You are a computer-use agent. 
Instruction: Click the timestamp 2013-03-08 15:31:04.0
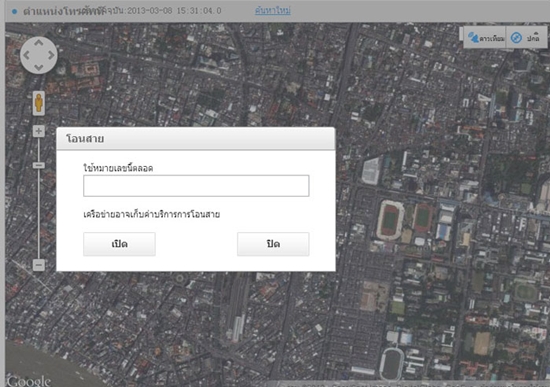pos(174,11)
